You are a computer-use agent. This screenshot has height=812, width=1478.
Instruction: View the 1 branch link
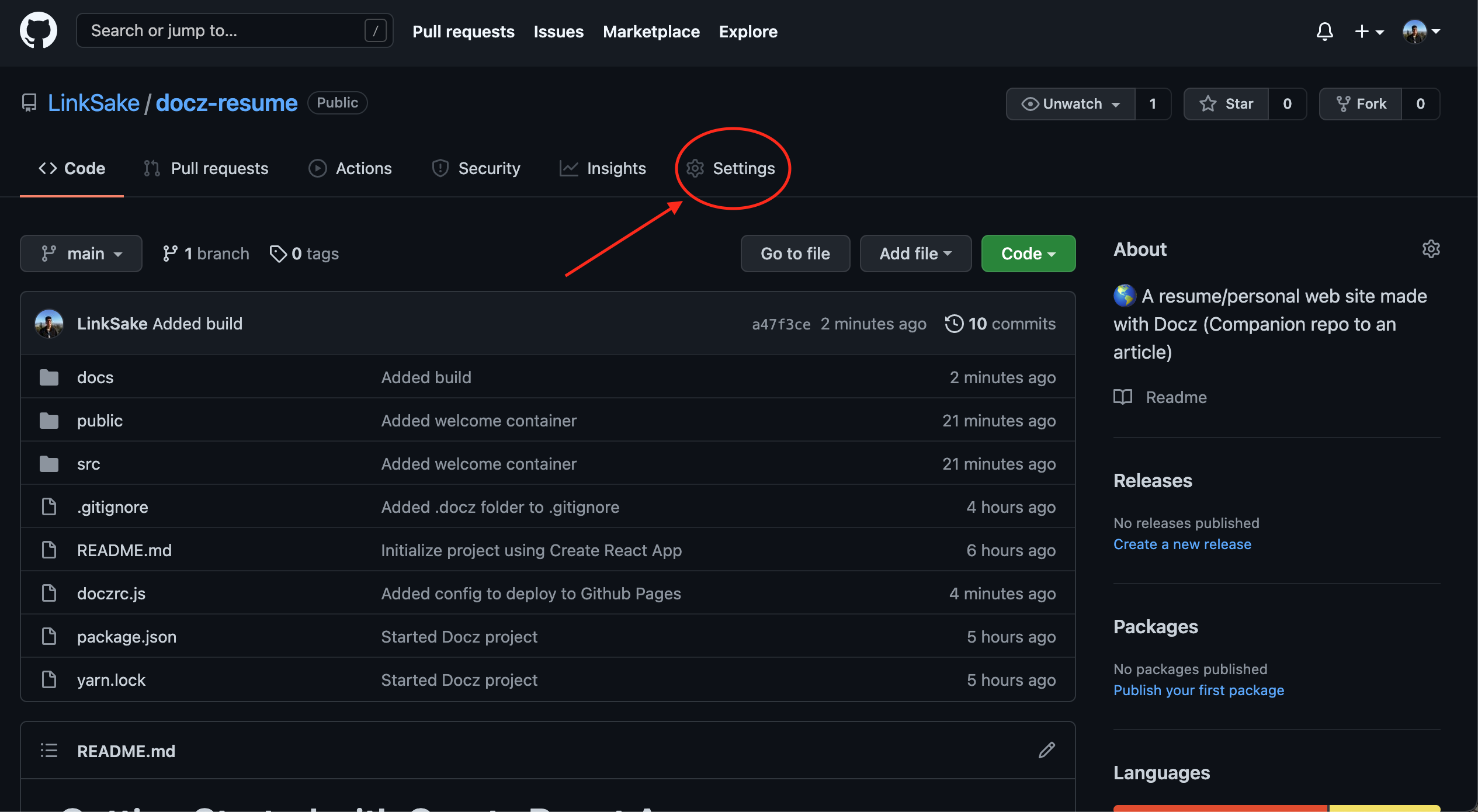206,254
